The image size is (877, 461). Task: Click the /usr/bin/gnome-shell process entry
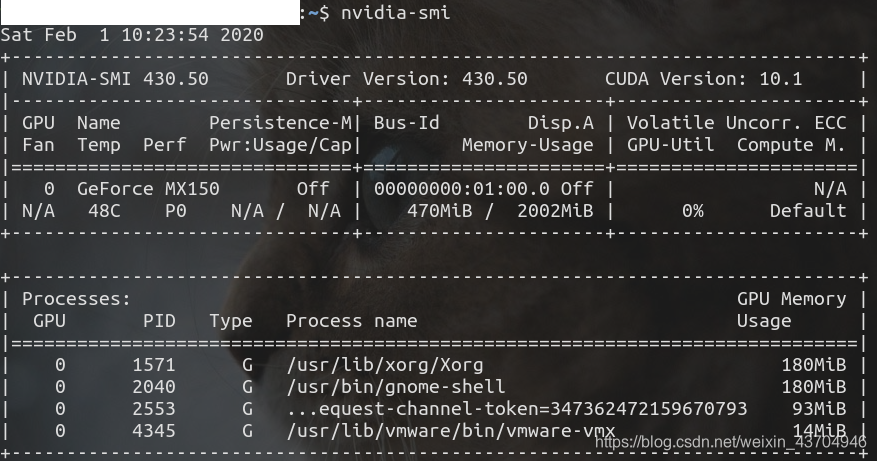395,387
